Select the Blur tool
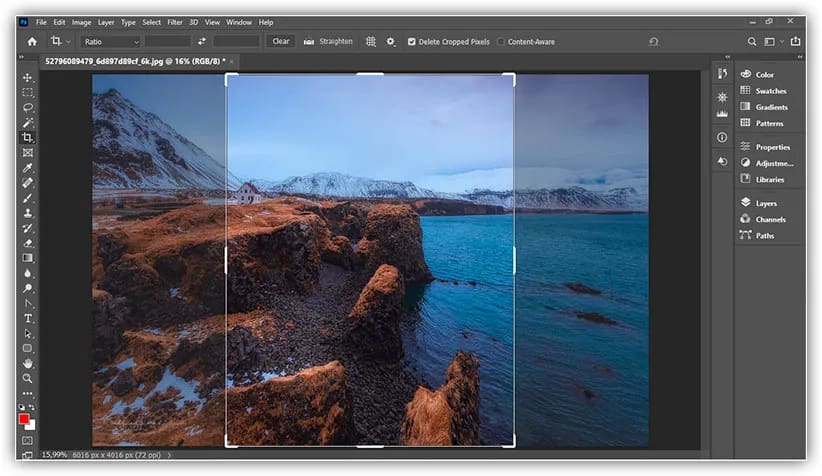822x476 pixels. point(28,273)
